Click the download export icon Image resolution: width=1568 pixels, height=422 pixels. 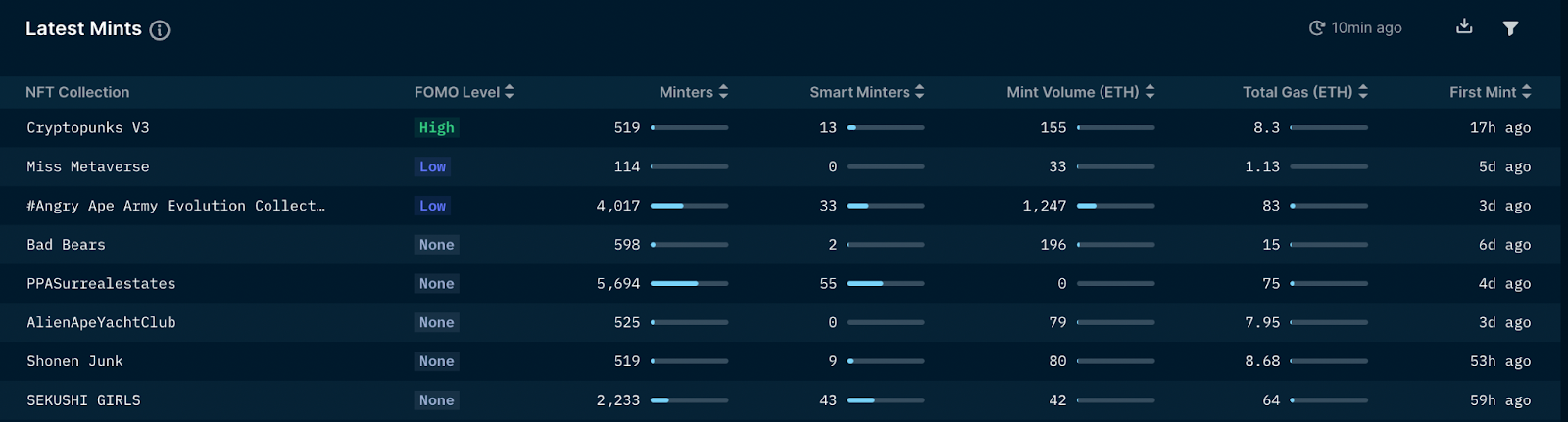tap(1464, 26)
